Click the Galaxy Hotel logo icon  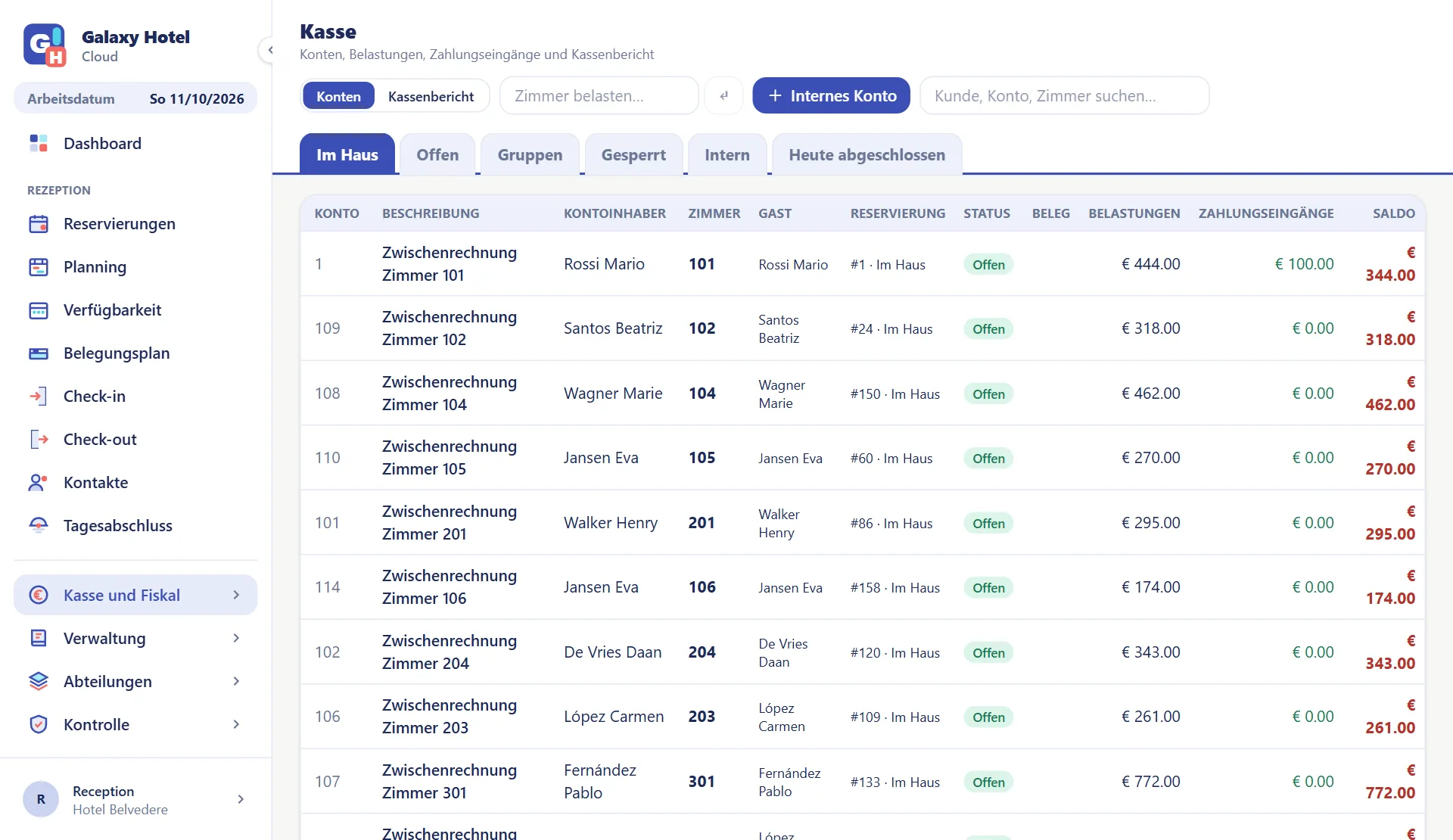(x=45, y=45)
